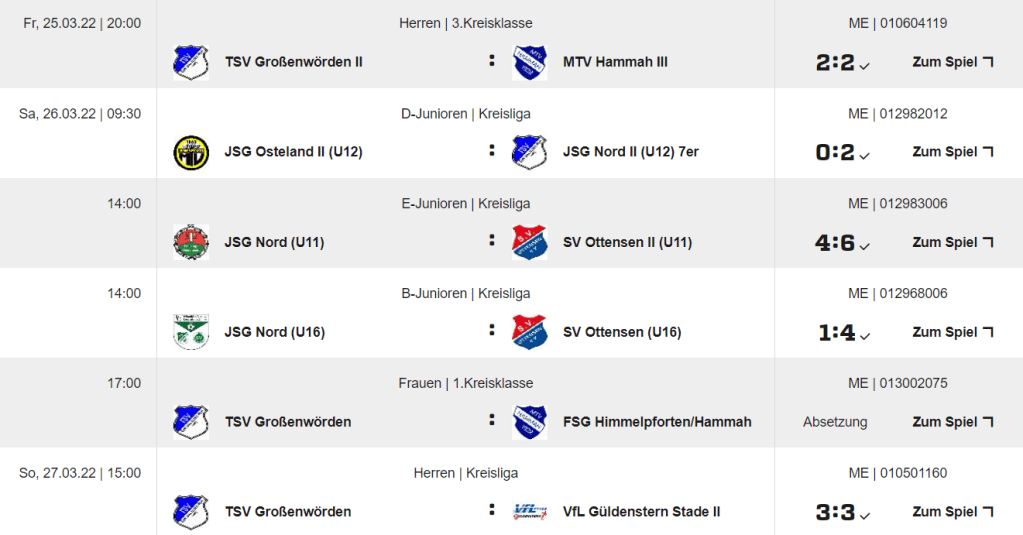Expand the 0:2 result chevron

[x=864, y=157]
